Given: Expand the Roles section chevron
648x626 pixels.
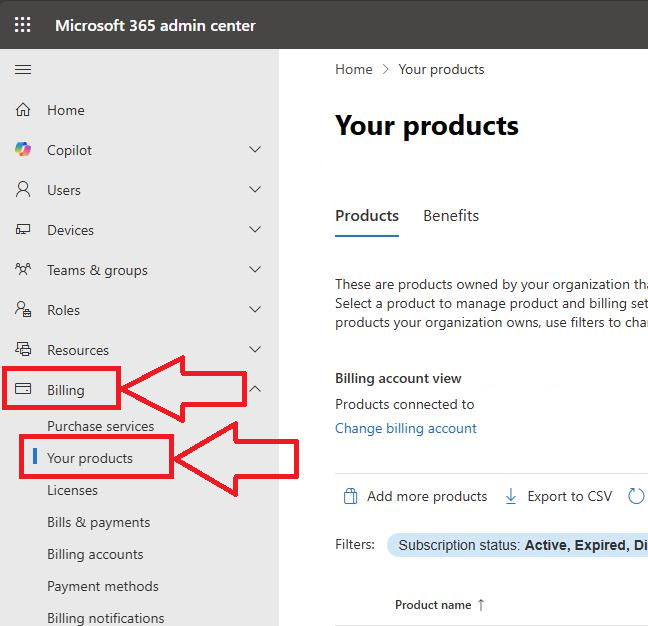Looking at the screenshot, I should (255, 309).
